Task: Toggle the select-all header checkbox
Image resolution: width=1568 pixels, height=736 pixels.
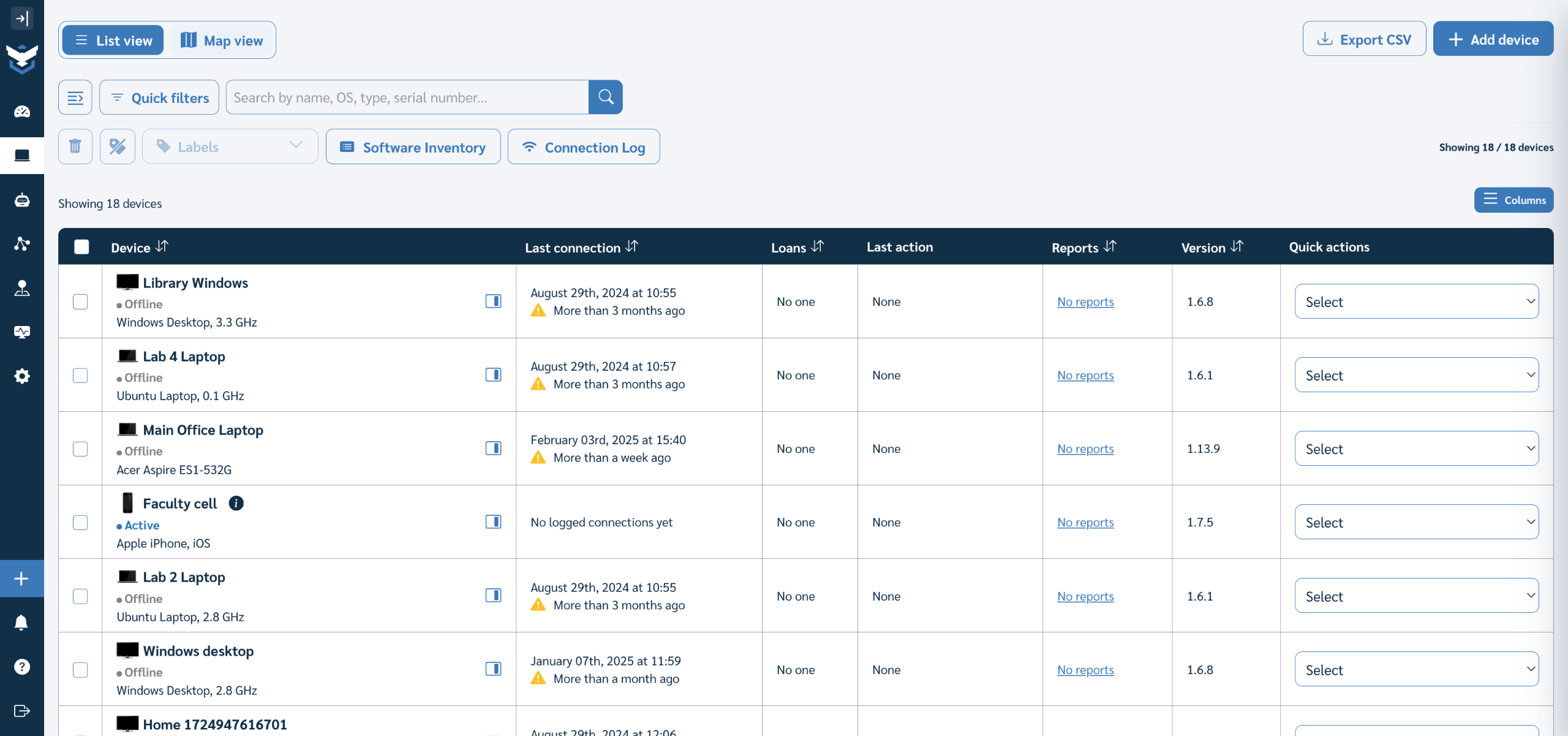Action: pyautogui.click(x=81, y=247)
